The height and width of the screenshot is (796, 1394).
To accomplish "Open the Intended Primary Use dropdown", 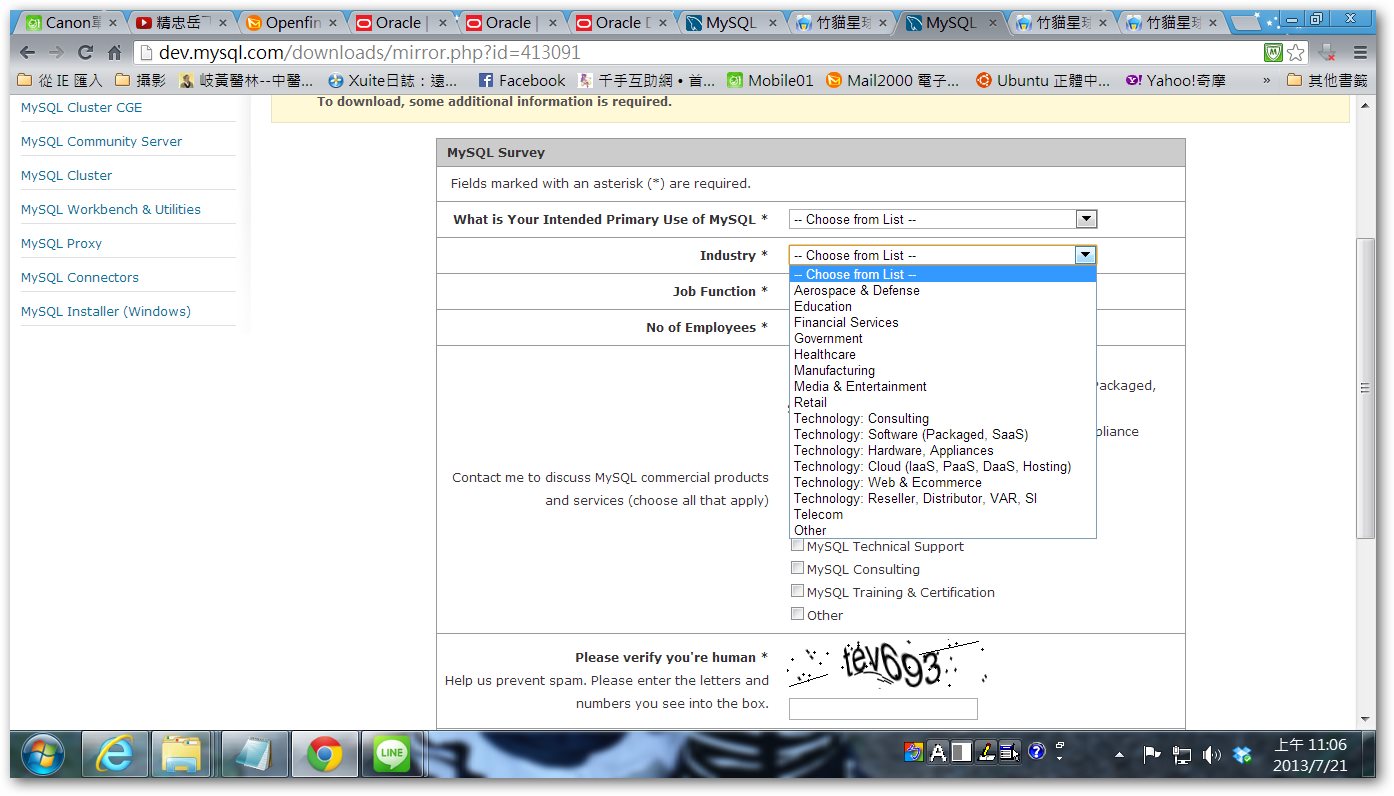I will pyautogui.click(x=943, y=219).
